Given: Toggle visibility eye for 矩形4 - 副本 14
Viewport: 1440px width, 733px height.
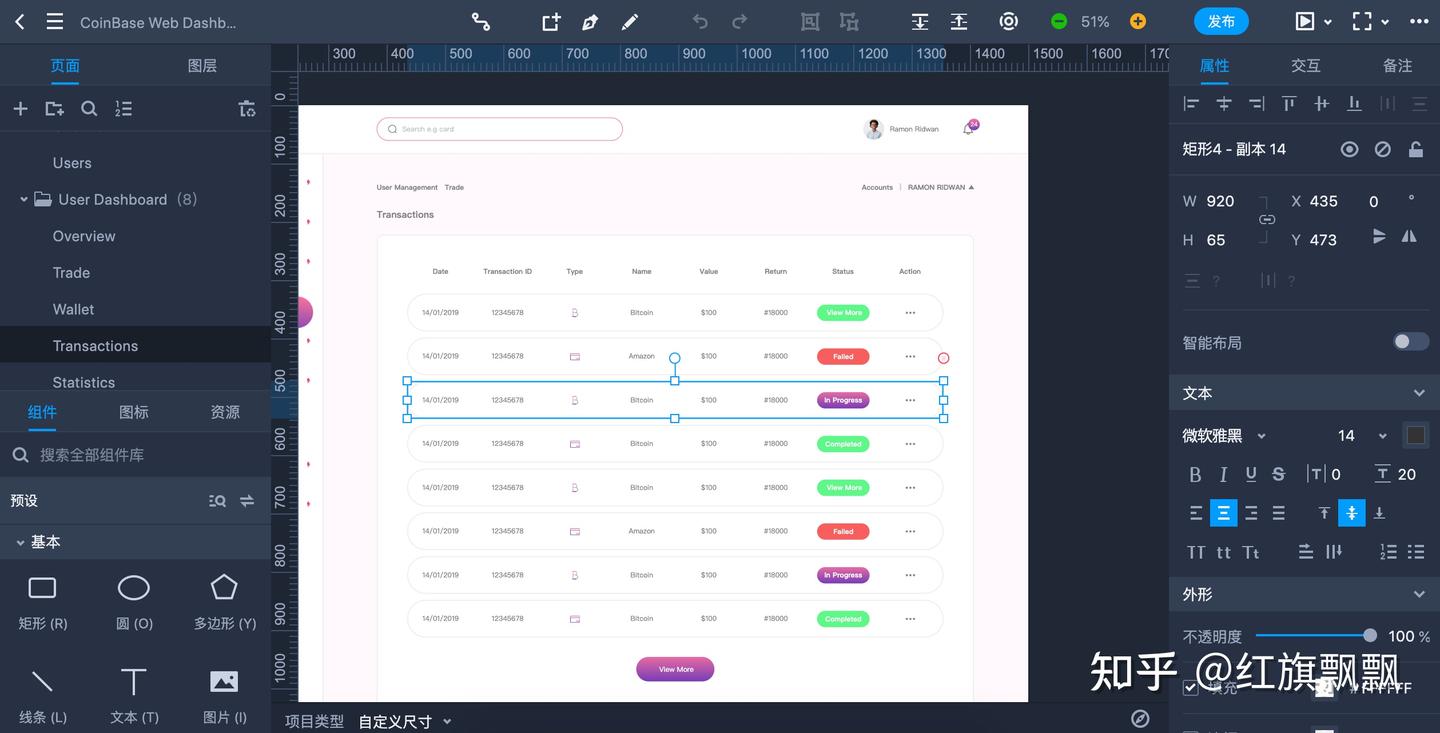Looking at the screenshot, I should coord(1350,149).
